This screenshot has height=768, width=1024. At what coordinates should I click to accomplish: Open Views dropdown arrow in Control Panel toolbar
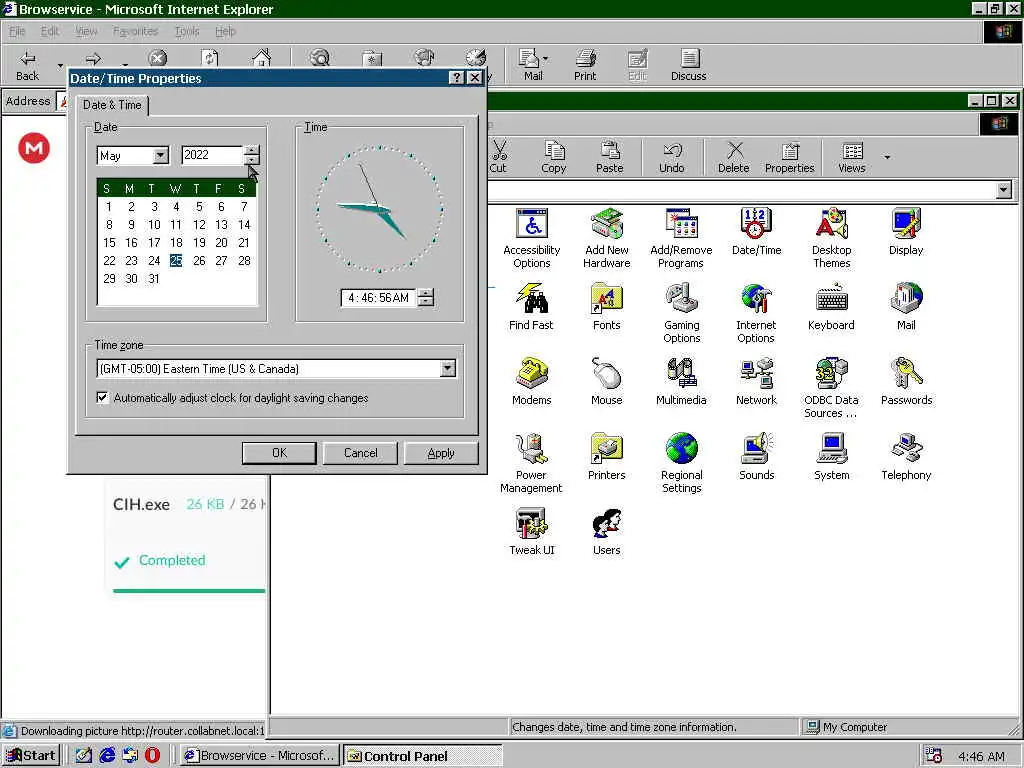(x=887, y=157)
